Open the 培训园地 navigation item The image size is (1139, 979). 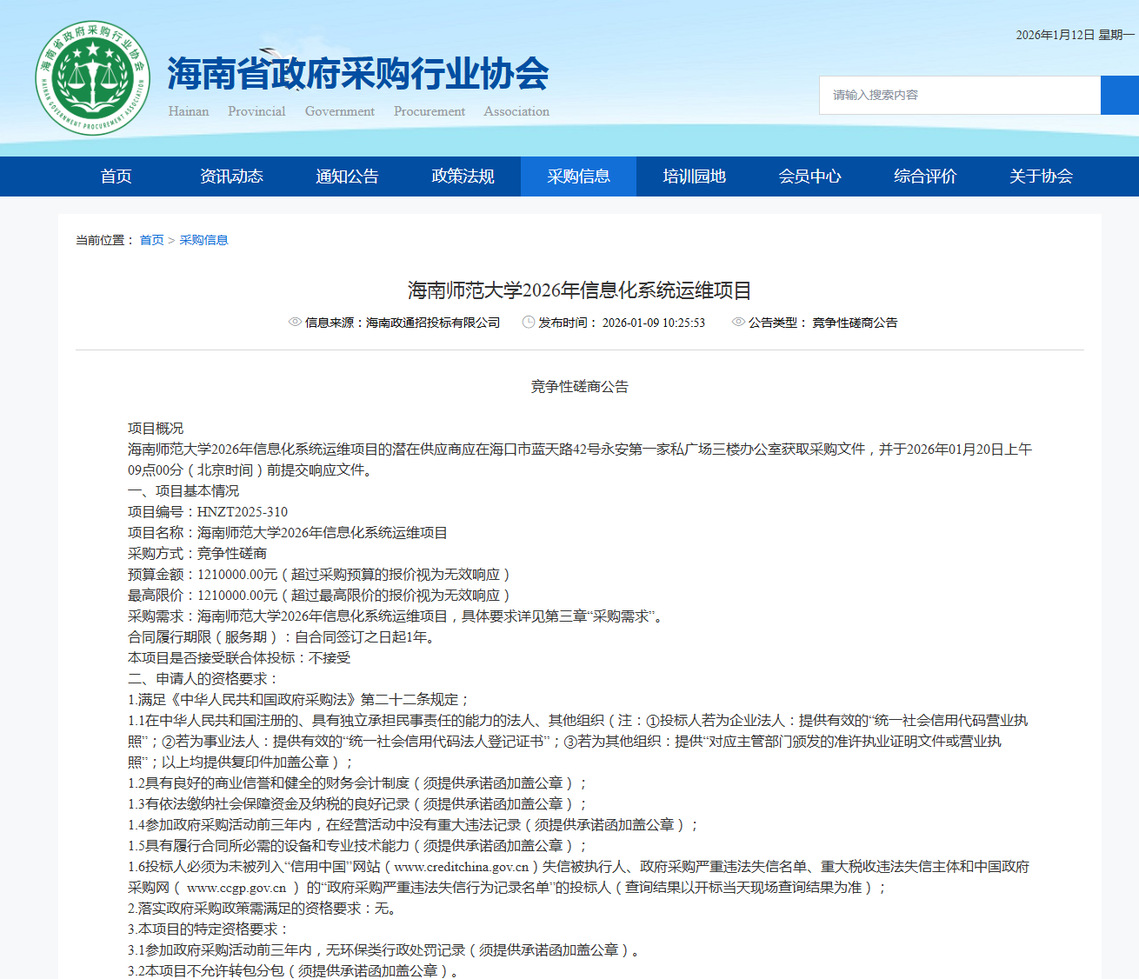(x=694, y=176)
